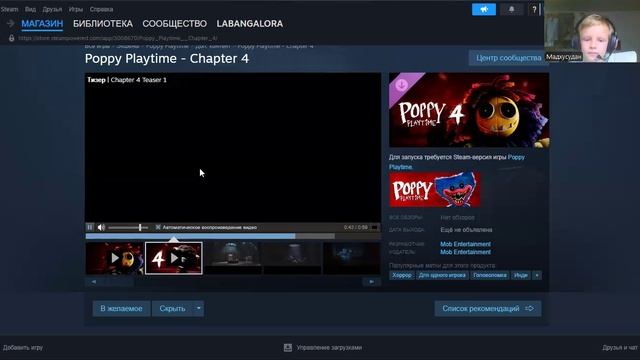This screenshot has width=640, height=360.
Task: Add game to wishlist with В желаемое
Action: click(121, 309)
